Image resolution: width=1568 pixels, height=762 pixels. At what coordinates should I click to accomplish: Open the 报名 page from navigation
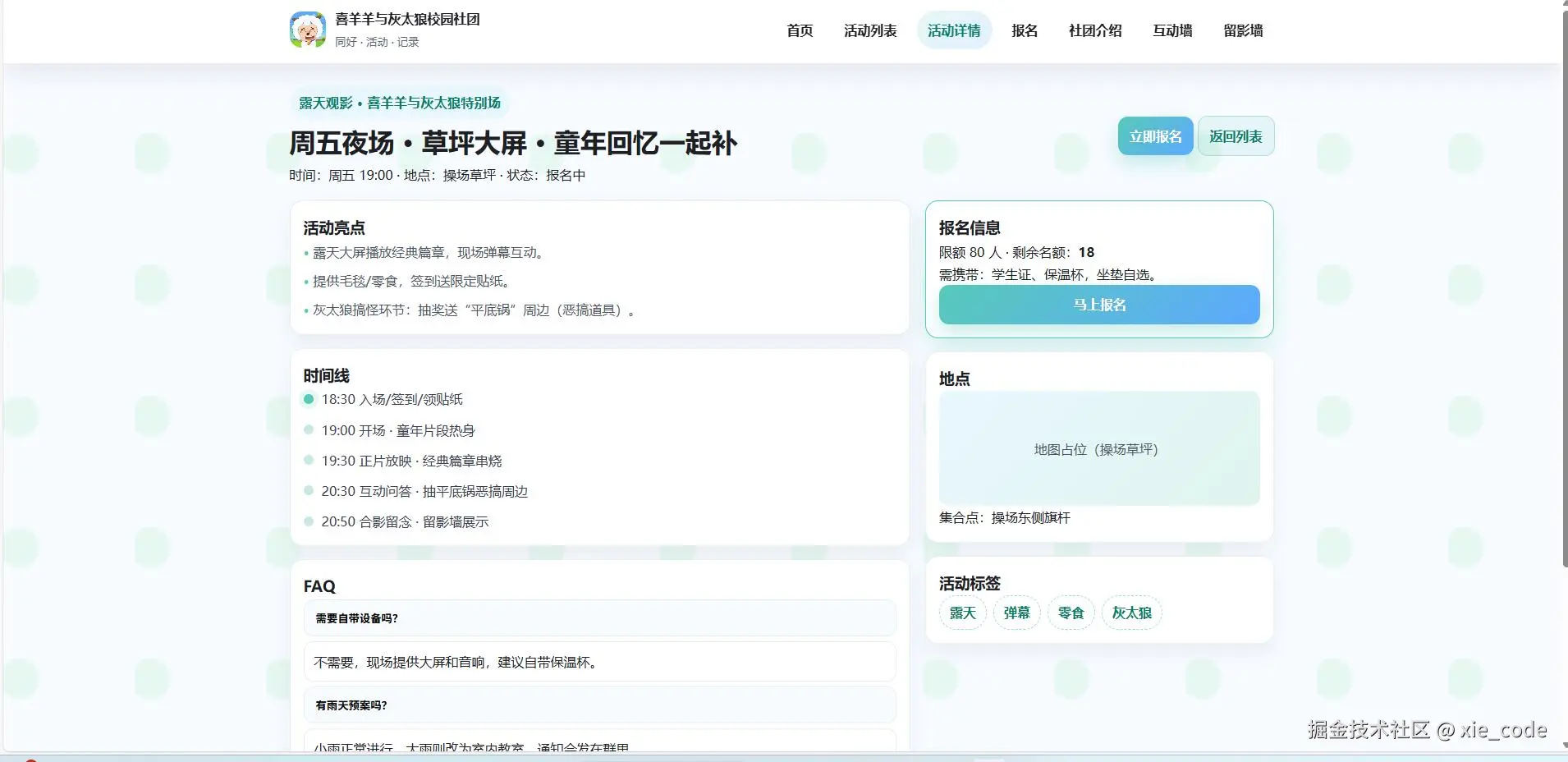[x=1025, y=30]
